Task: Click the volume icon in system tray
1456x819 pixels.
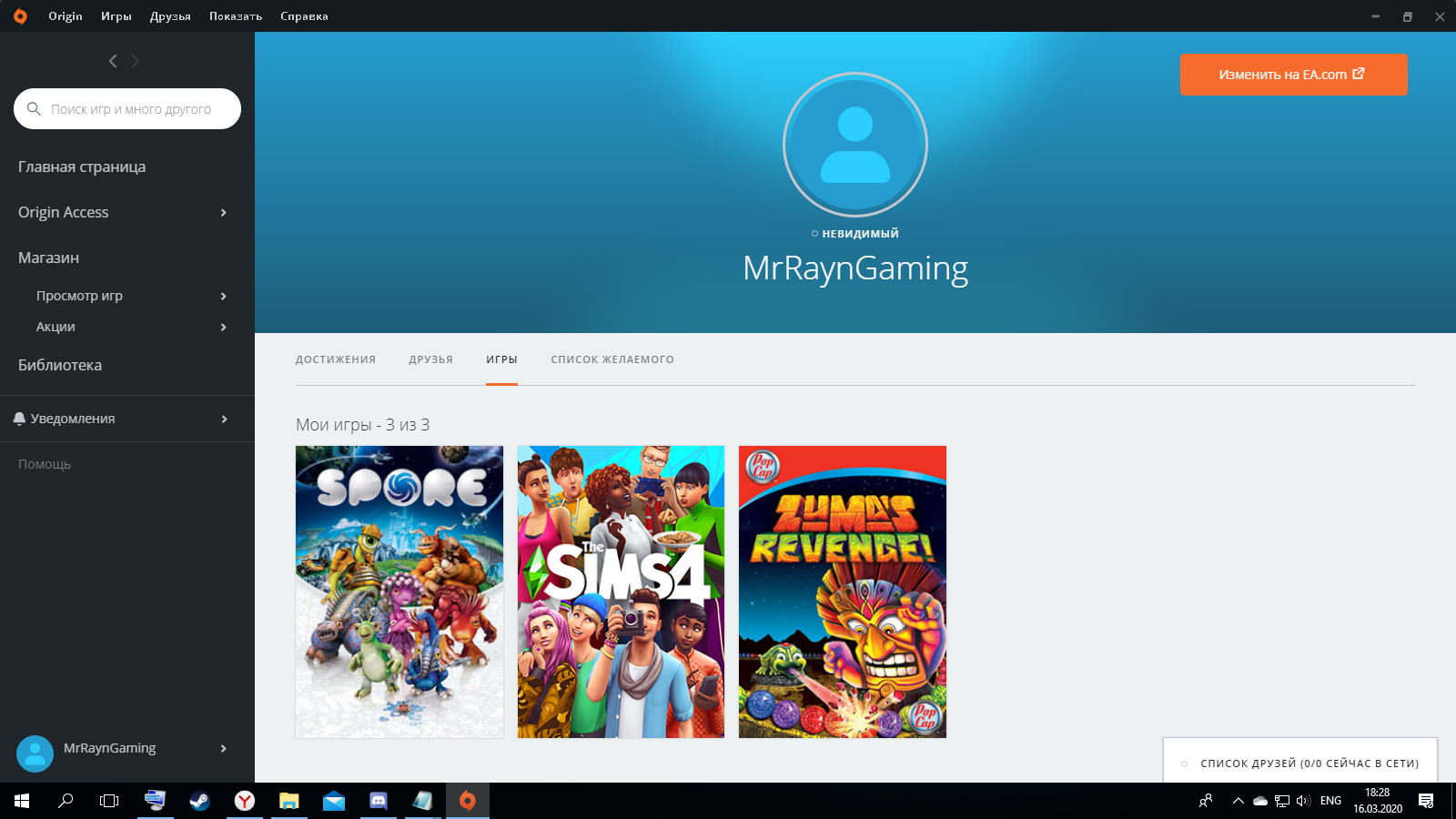Action: 1303,801
